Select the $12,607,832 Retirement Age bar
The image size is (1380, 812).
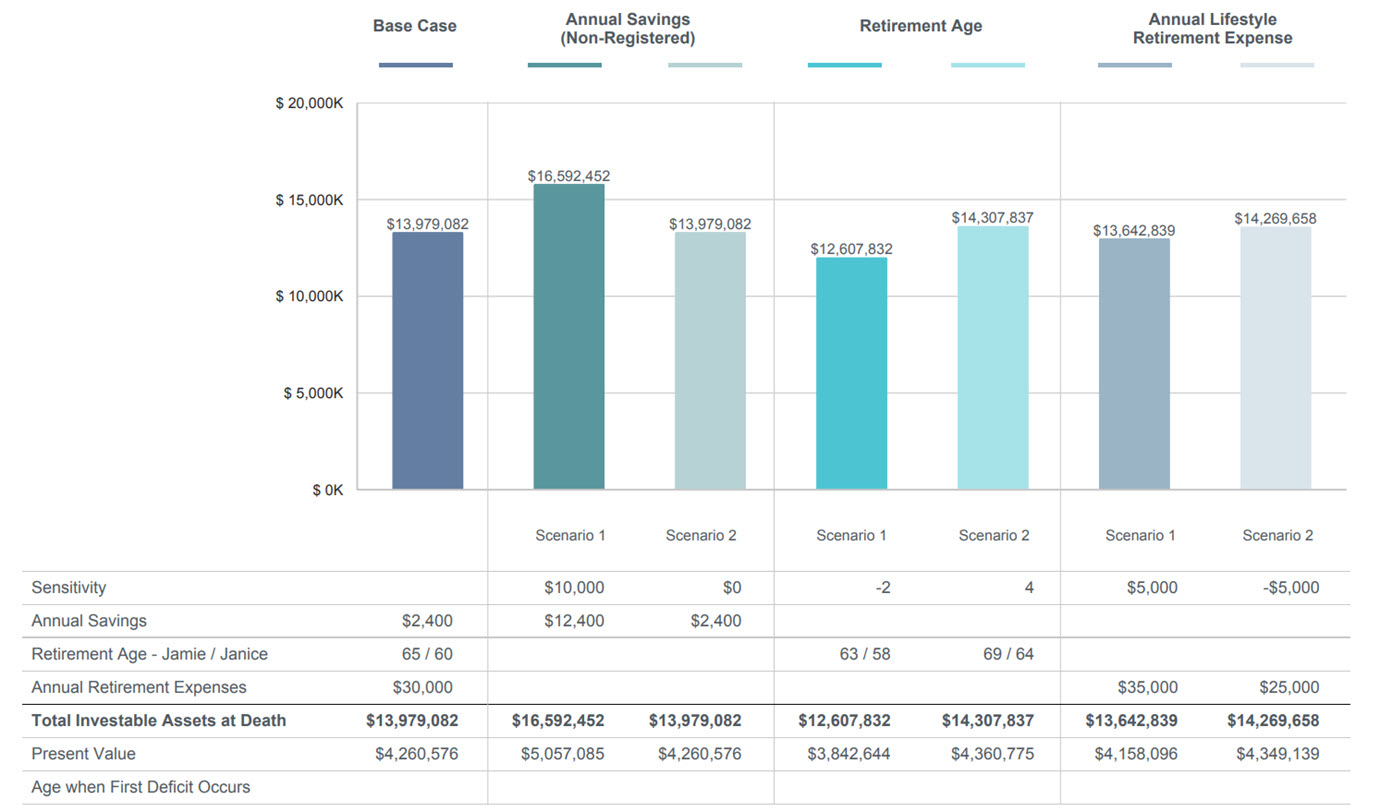click(851, 373)
